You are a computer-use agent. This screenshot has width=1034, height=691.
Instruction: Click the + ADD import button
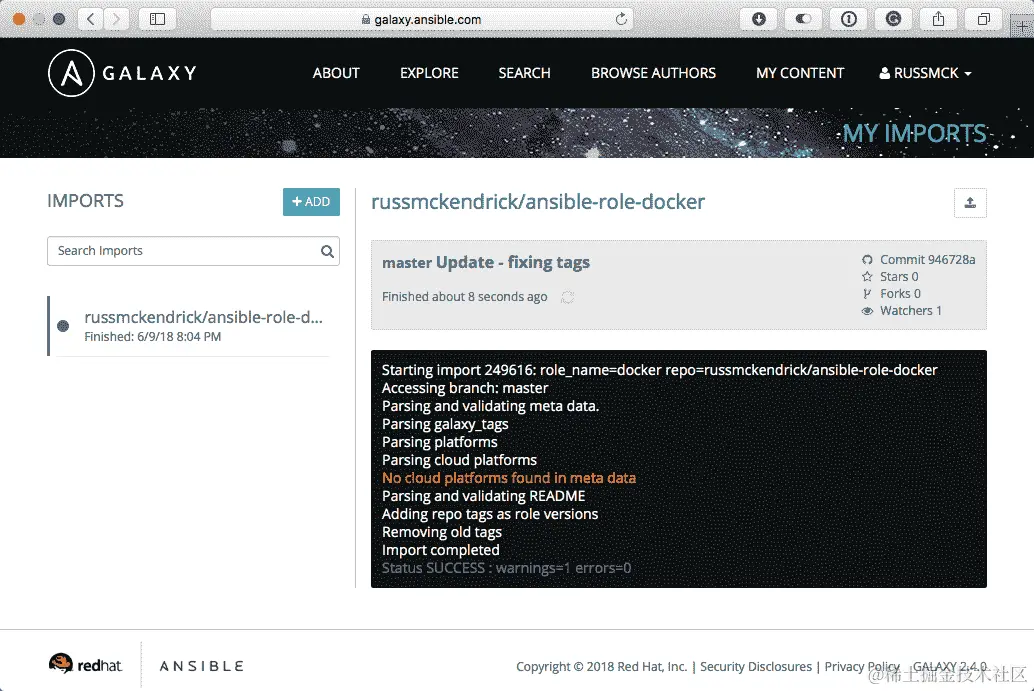pyautogui.click(x=311, y=202)
